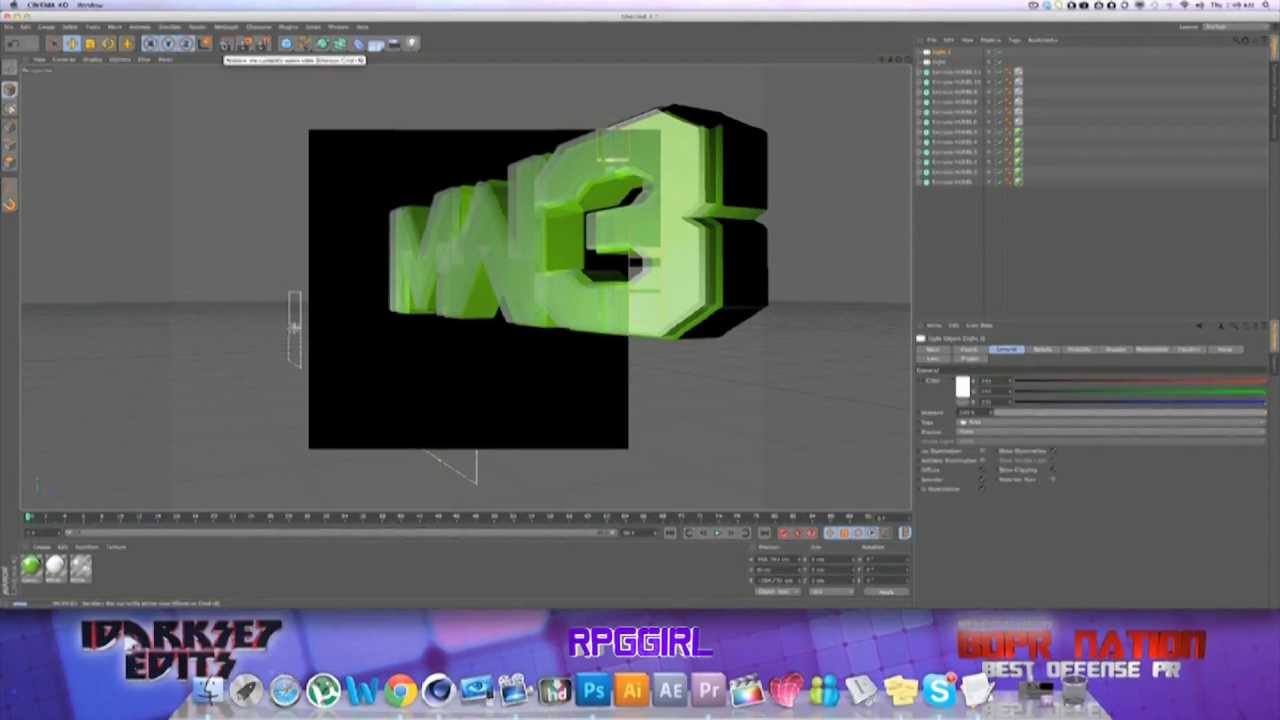Toggle the Z-axis lock
This screenshot has width=1280, height=720.
click(186, 43)
